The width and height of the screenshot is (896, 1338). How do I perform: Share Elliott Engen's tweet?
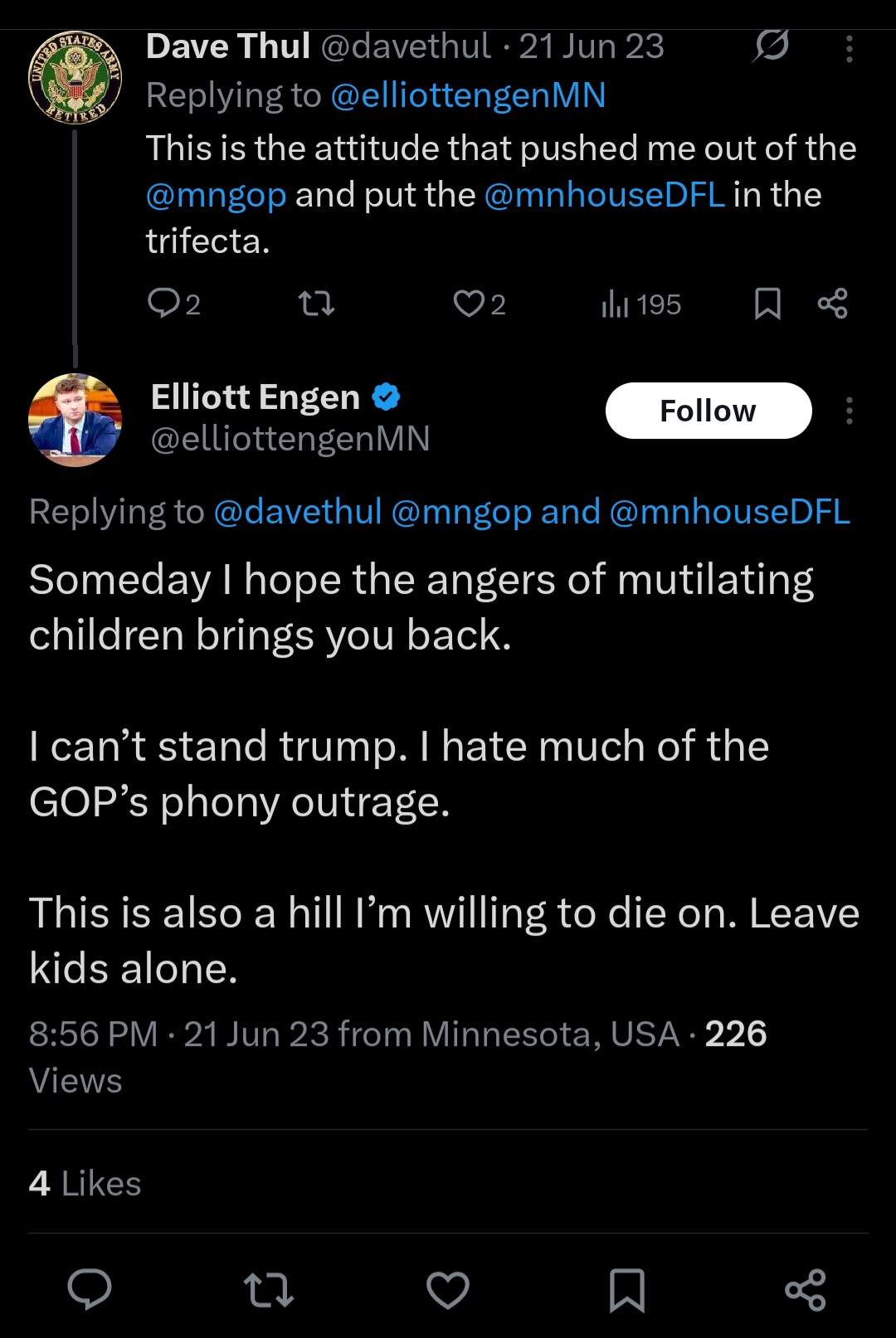click(x=806, y=1290)
